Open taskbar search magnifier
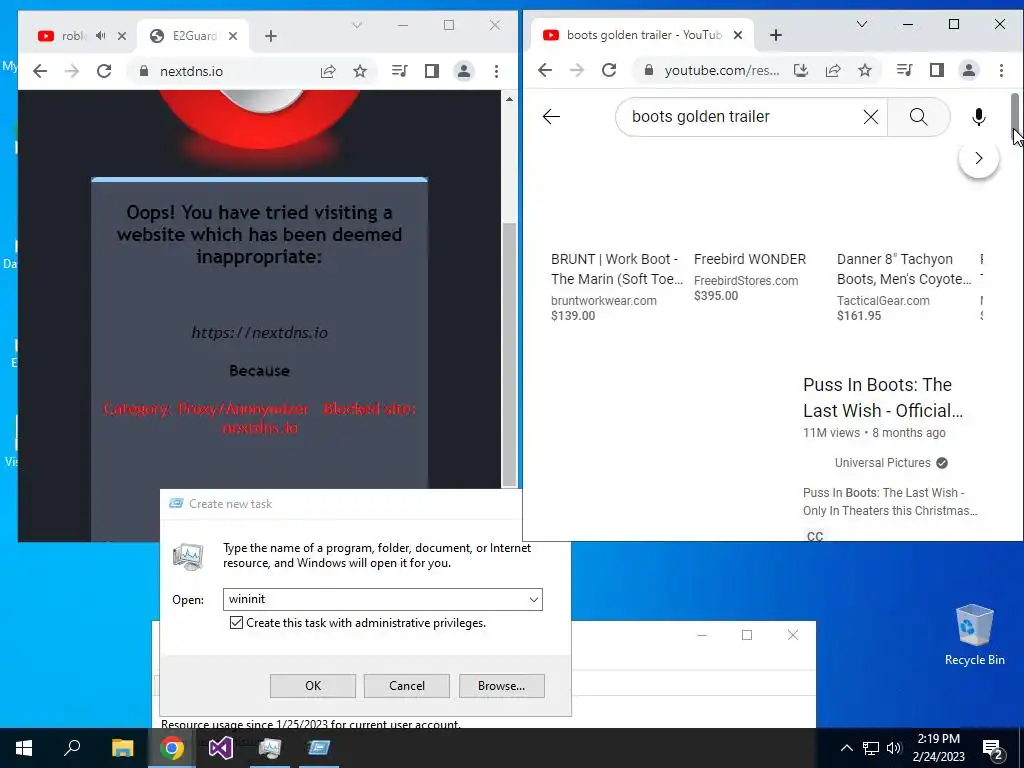The width and height of the screenshot is (1024, 768). tap(72, 748)
